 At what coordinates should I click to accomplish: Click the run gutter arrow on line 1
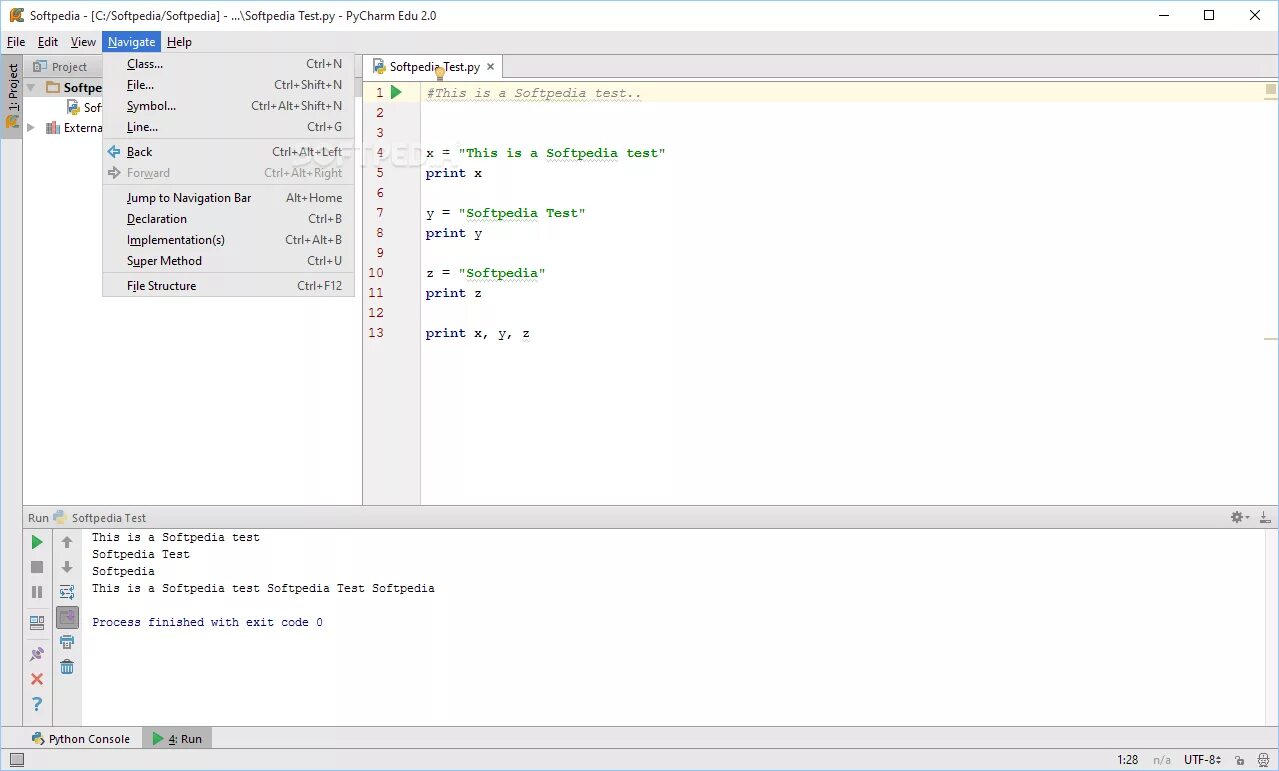click(396, 92)
